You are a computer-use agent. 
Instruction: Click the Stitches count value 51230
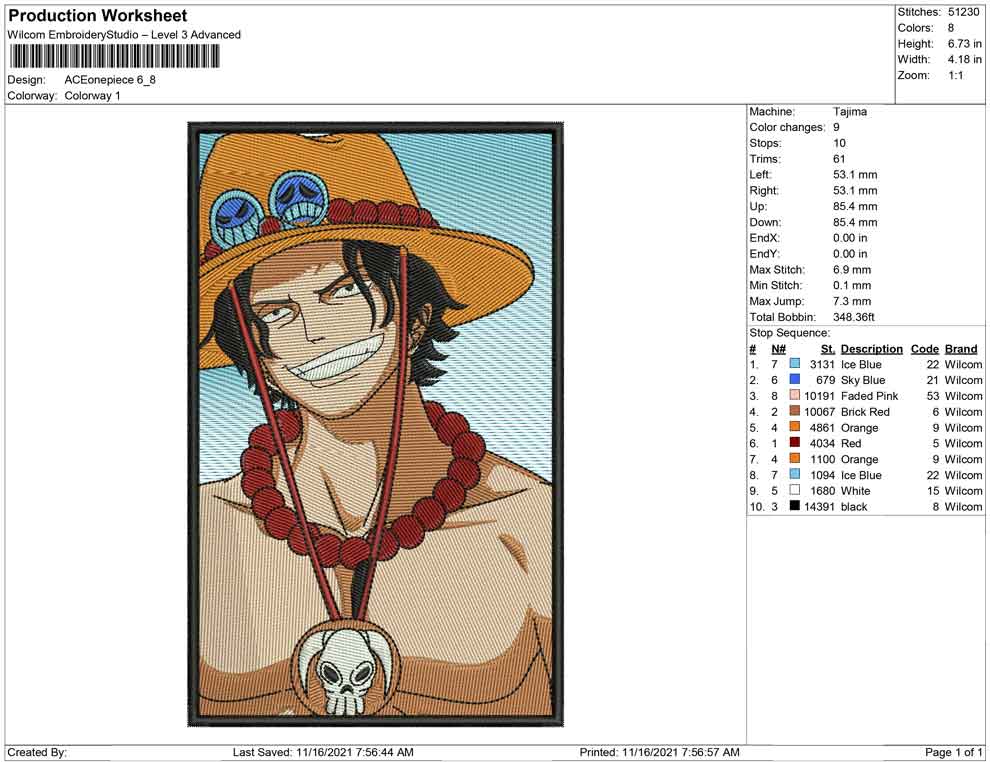pos(965,12)
